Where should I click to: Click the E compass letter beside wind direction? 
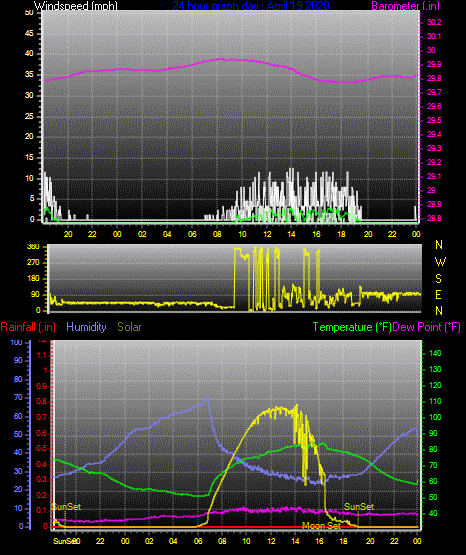[x=438, y=294]
